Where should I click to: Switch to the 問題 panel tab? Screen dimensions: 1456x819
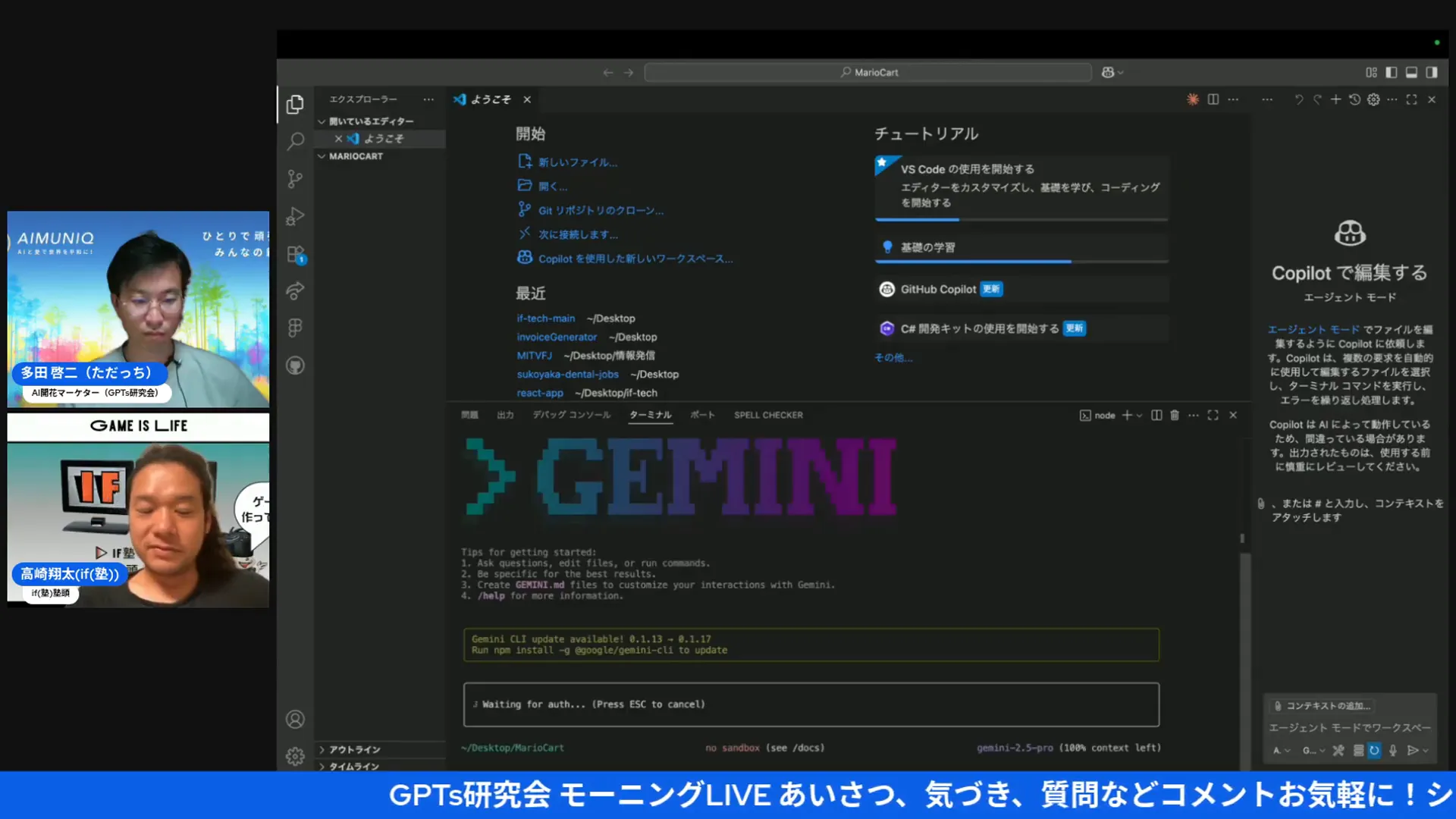pos(469,415)
